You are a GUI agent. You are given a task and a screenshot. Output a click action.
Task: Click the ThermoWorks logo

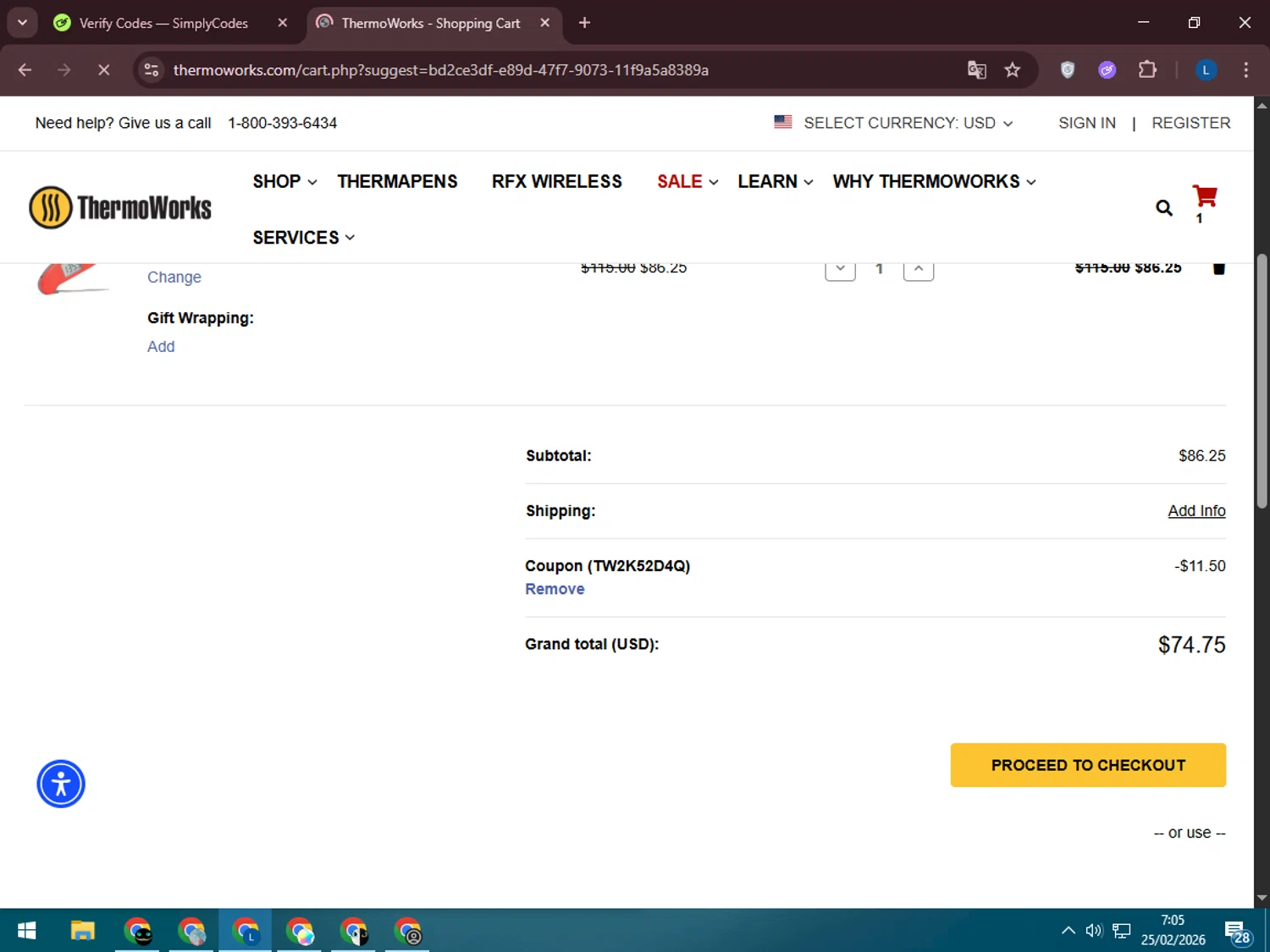[120, 207]
